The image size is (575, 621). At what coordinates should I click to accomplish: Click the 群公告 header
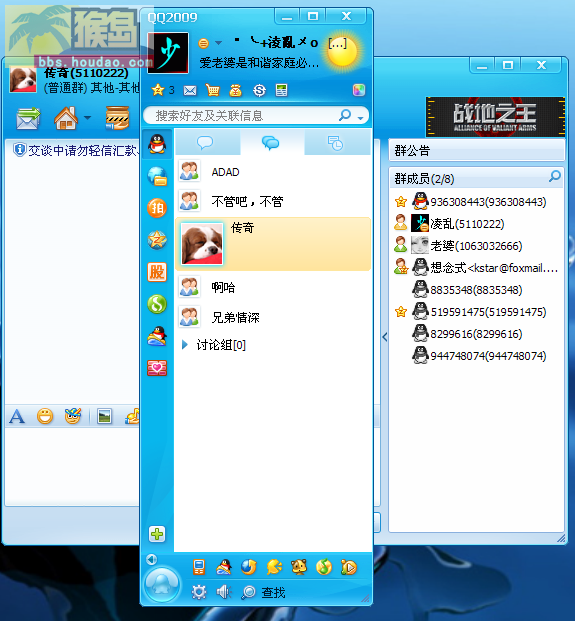pos(477,150)
